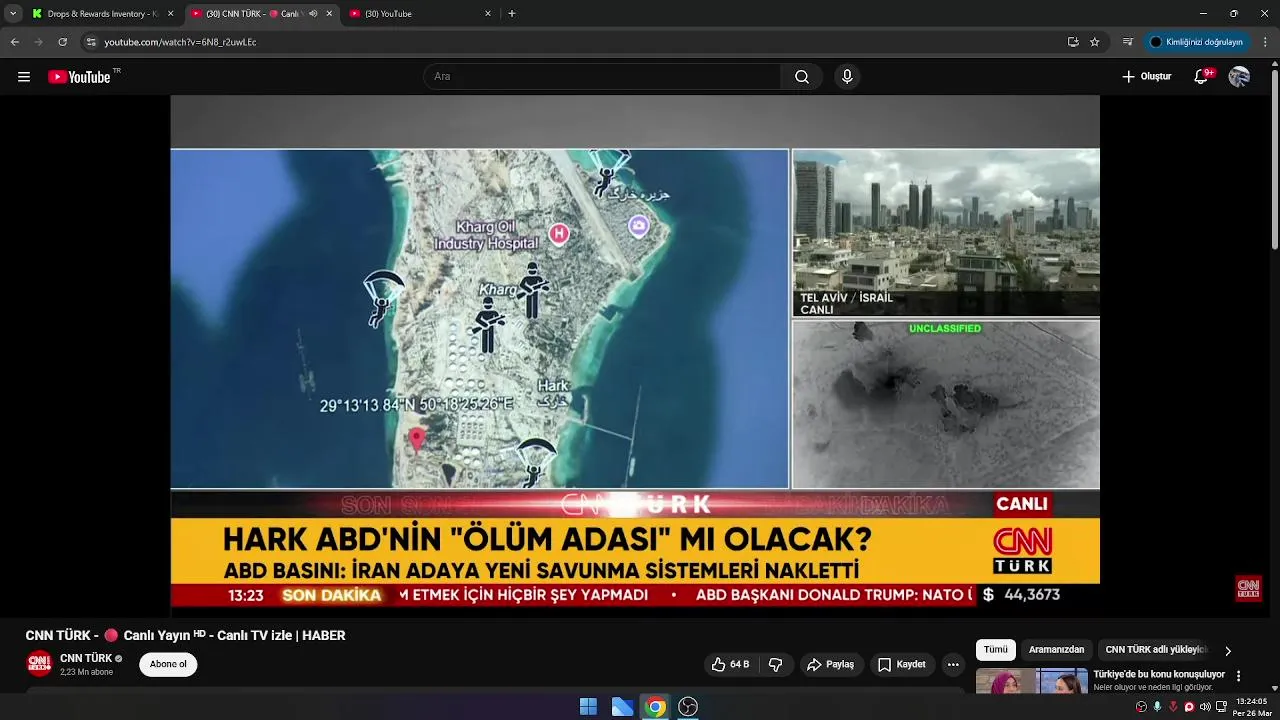Bookmark this page with star icon
The width and height of the screenshot is (1280, 720).
[1095, 42]
